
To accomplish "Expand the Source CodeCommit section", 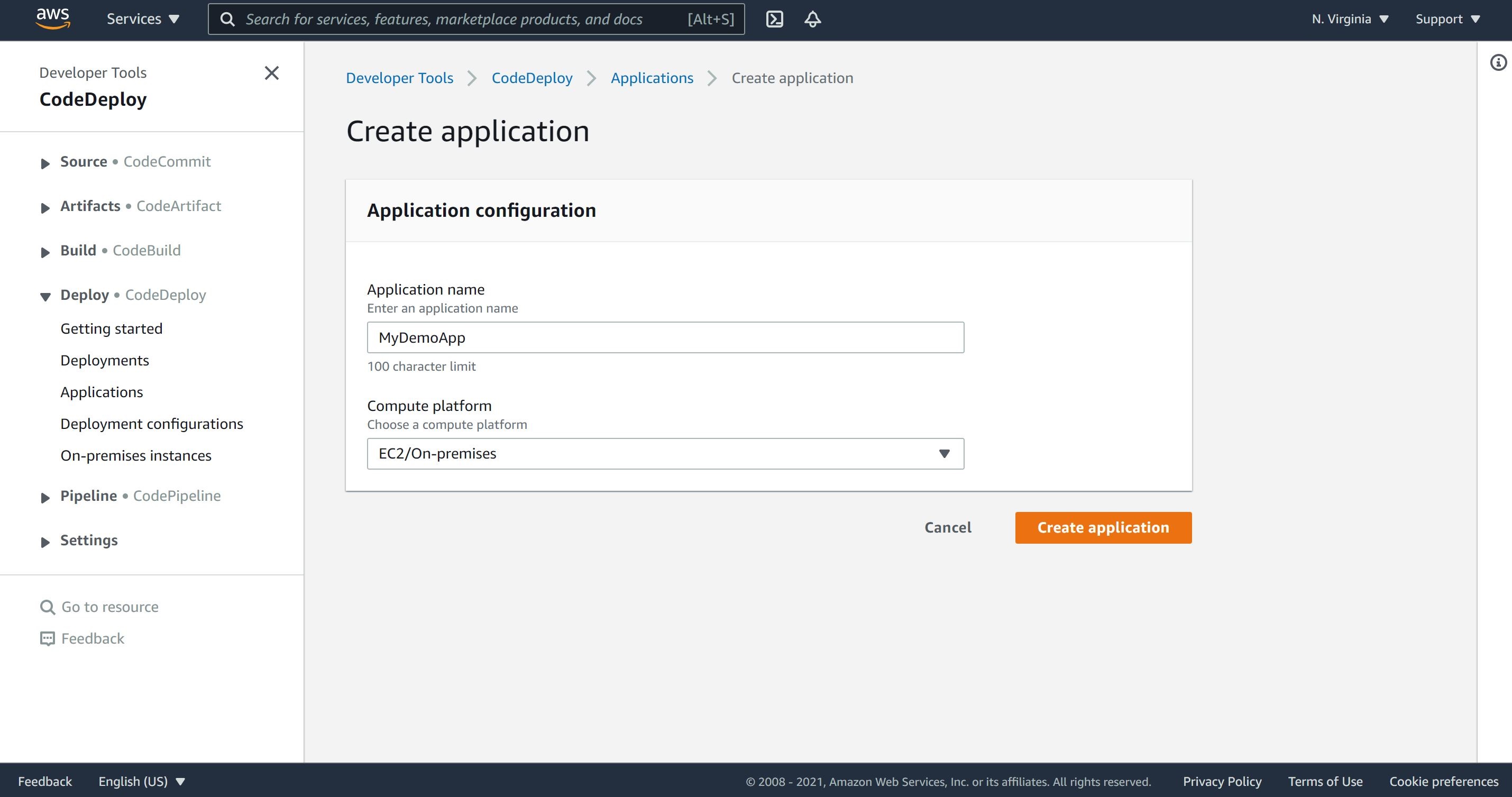I will [x=45, y=163].
